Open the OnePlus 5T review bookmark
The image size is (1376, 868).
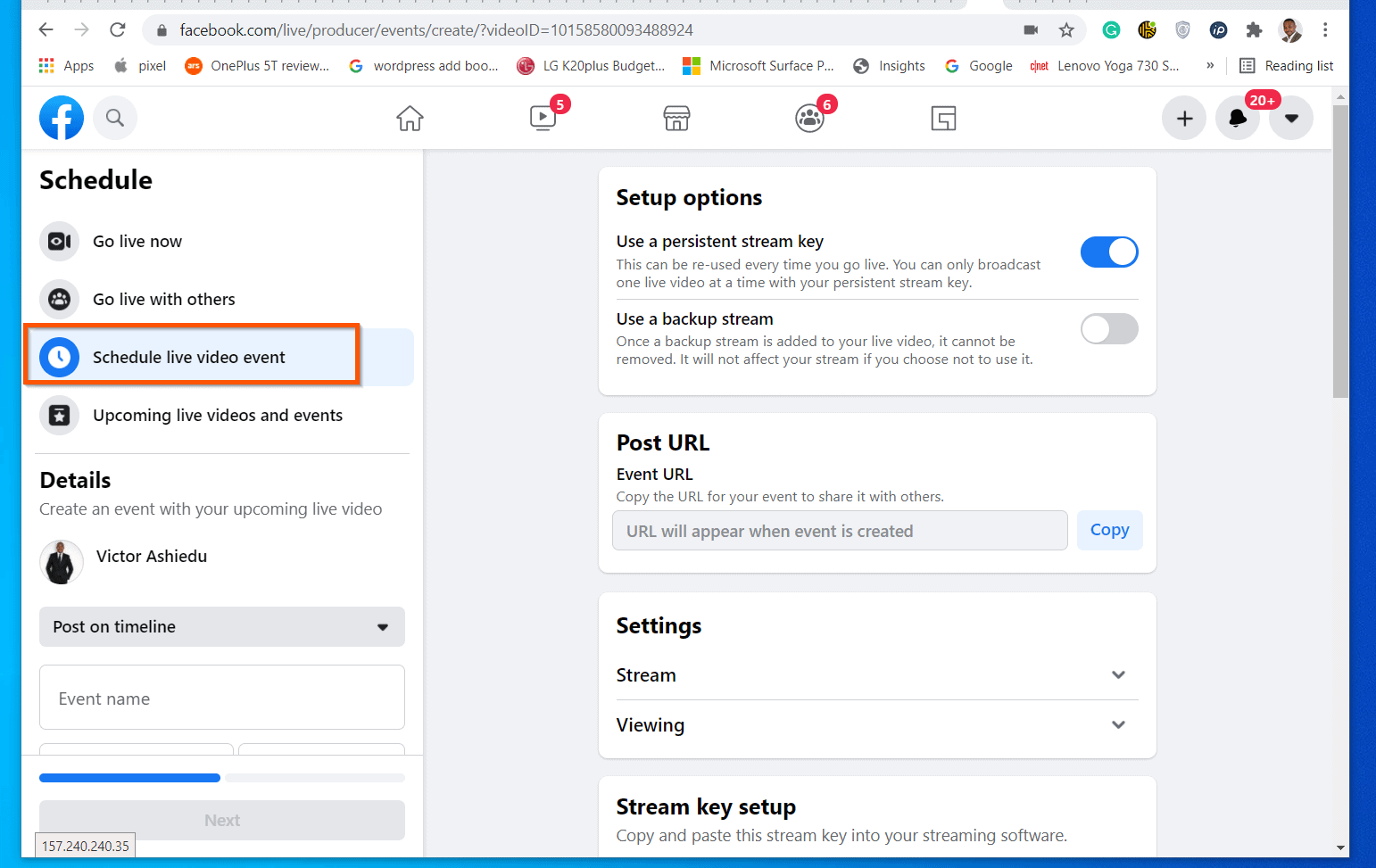point(257,65)
